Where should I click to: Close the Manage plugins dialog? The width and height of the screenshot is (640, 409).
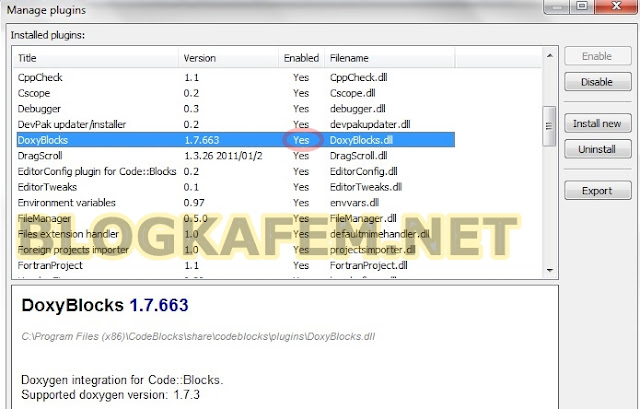[616, 6]
